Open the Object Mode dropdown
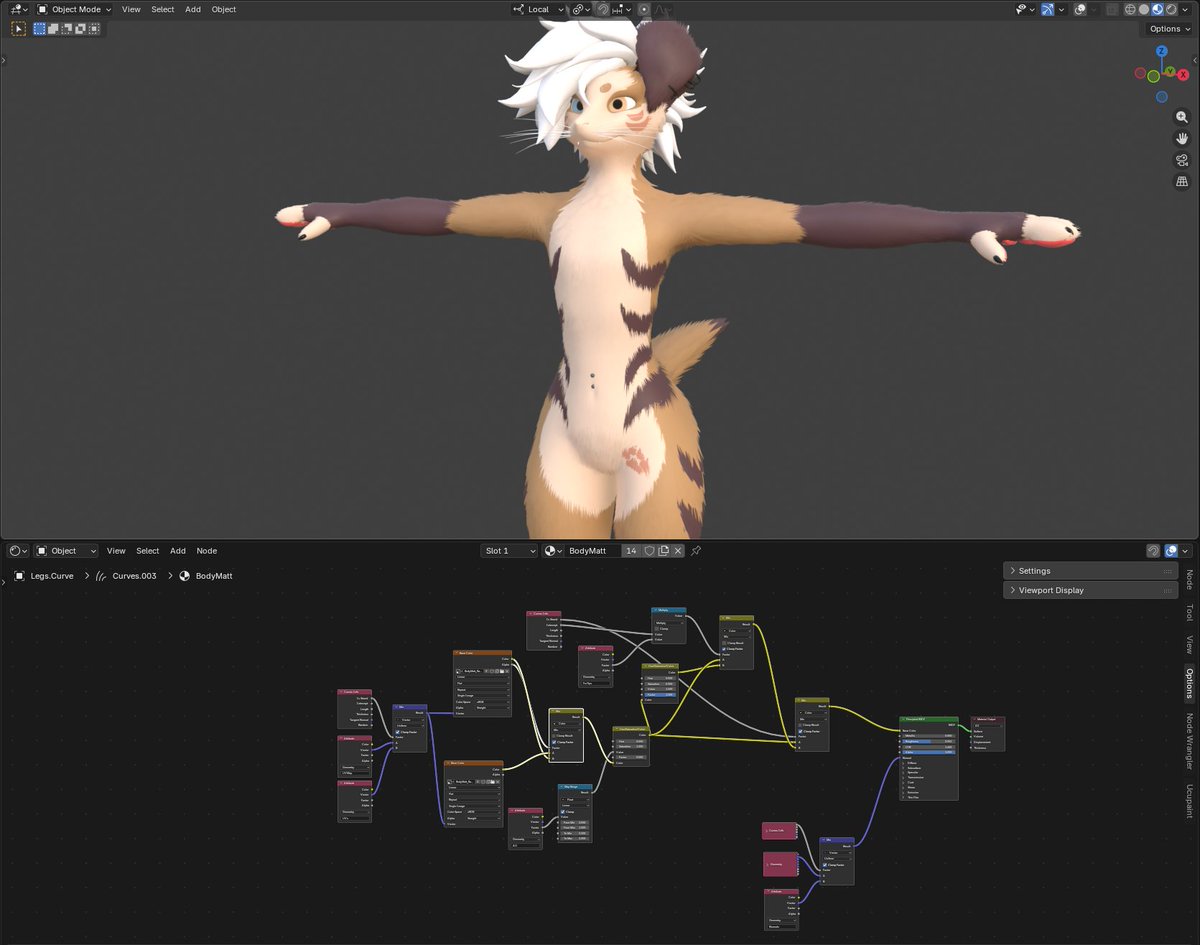The height and width of the screenshot is (945, 1200). point(74,9)
